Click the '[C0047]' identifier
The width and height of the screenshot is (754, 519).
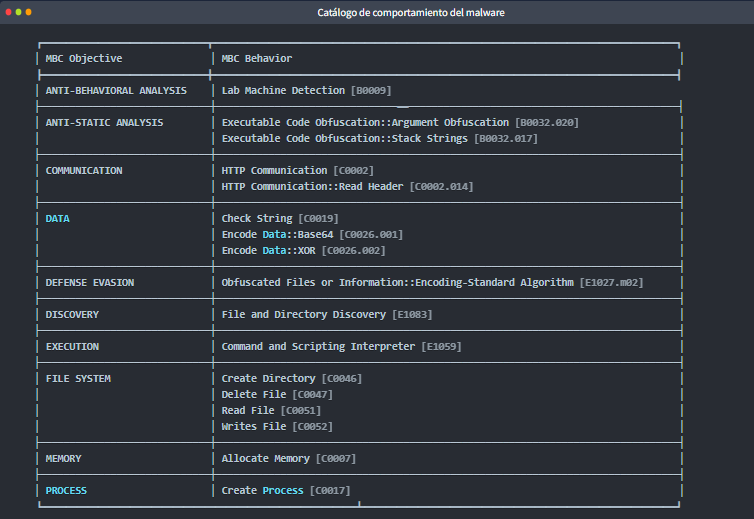coord(313,395)
